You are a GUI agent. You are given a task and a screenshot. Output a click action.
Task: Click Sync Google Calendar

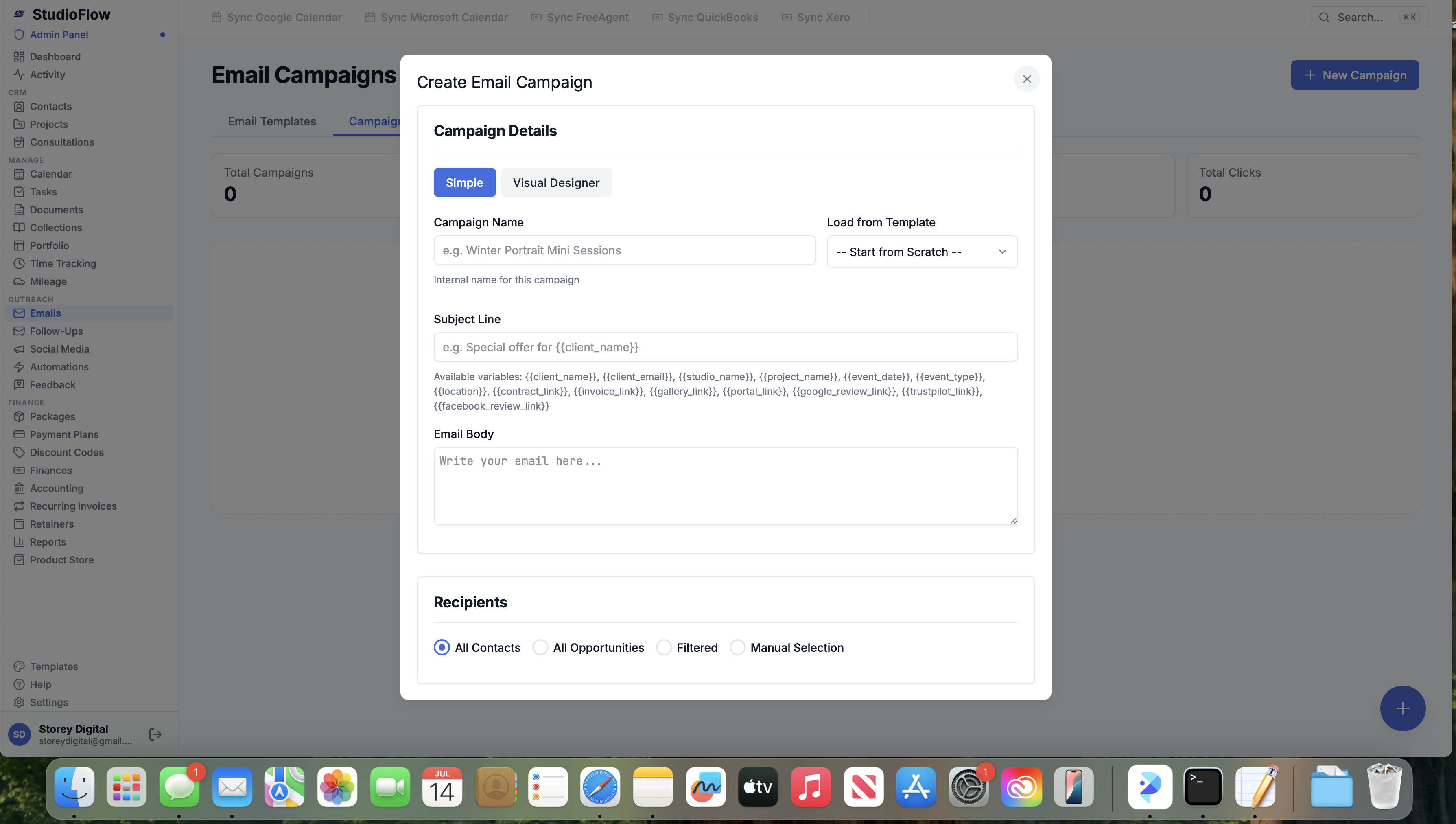point(277,18)
